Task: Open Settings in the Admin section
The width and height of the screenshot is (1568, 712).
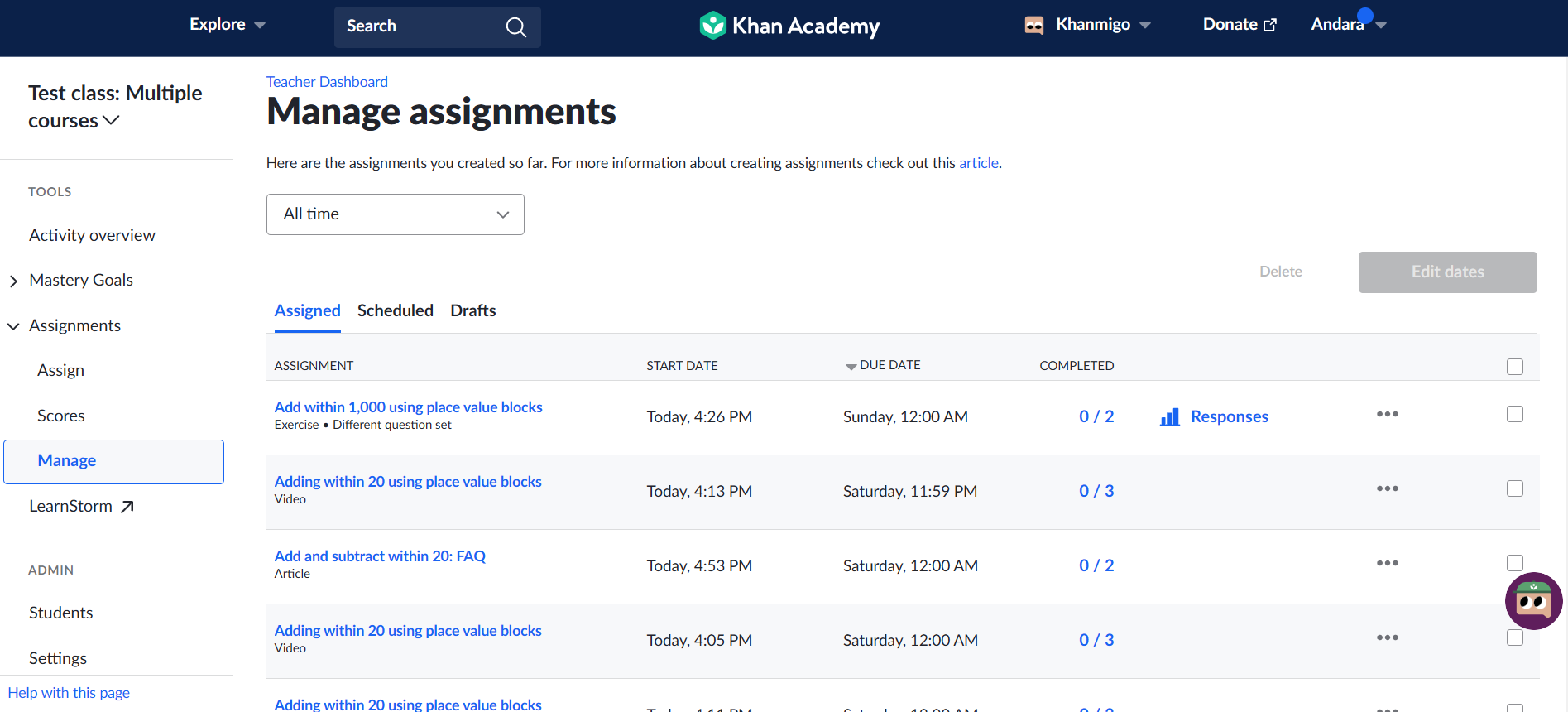Action: (58, 658)
